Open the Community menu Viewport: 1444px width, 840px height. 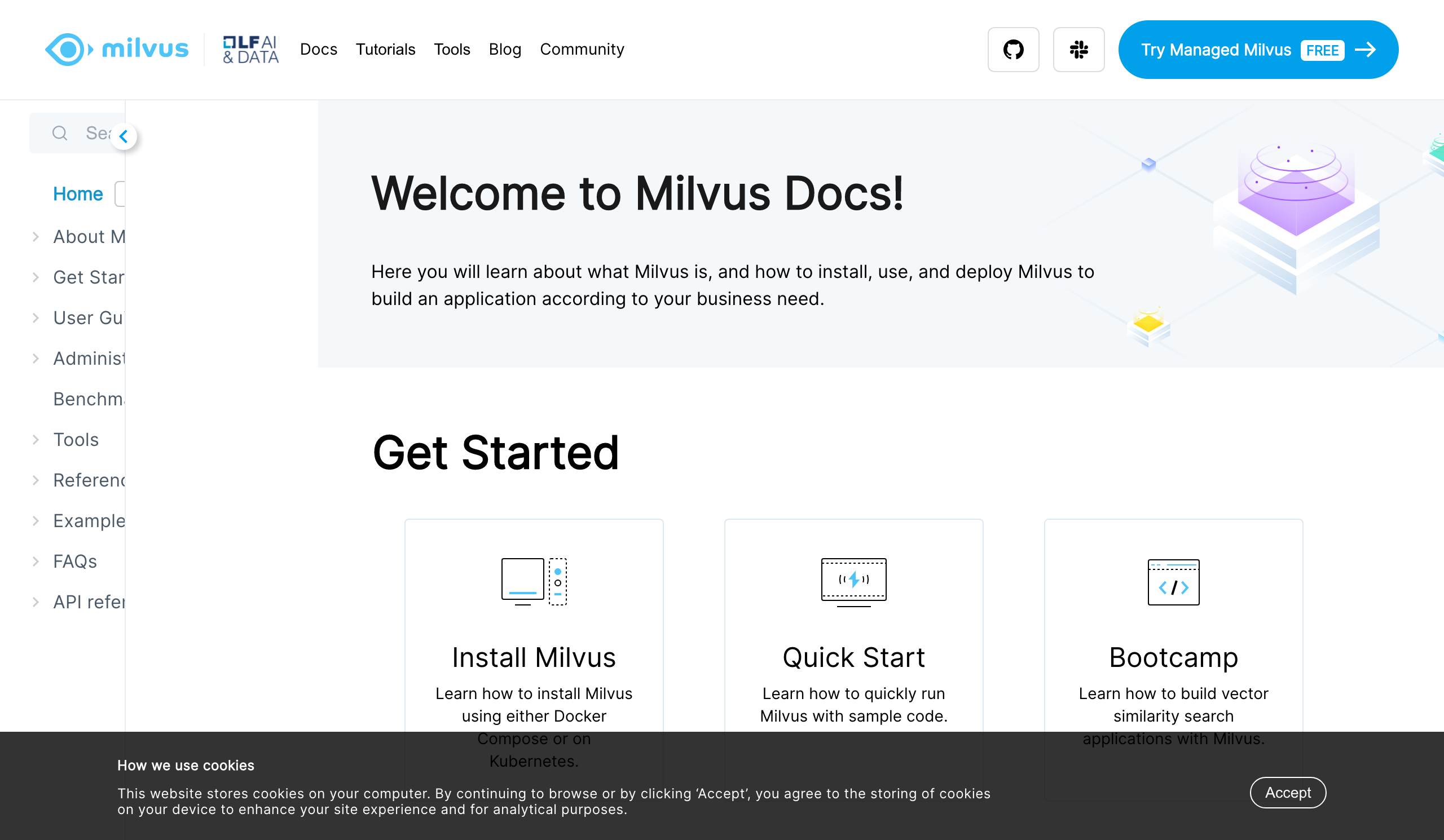point(582,50)
